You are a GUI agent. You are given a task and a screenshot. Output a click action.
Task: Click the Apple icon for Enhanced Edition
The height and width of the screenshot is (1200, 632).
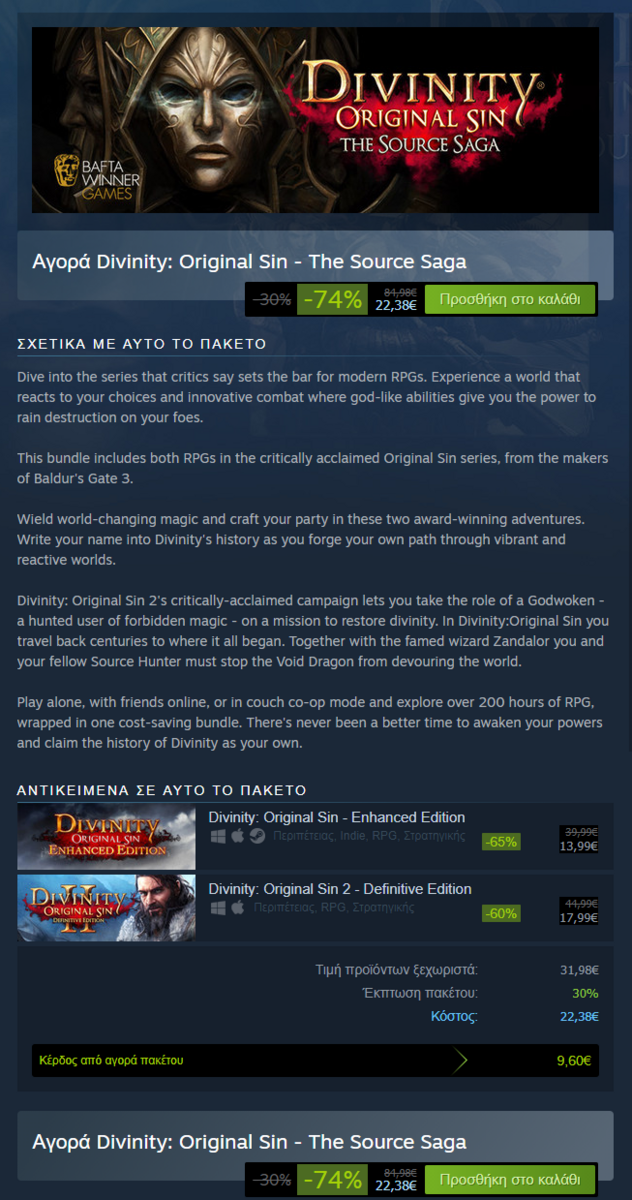[238, 836]
